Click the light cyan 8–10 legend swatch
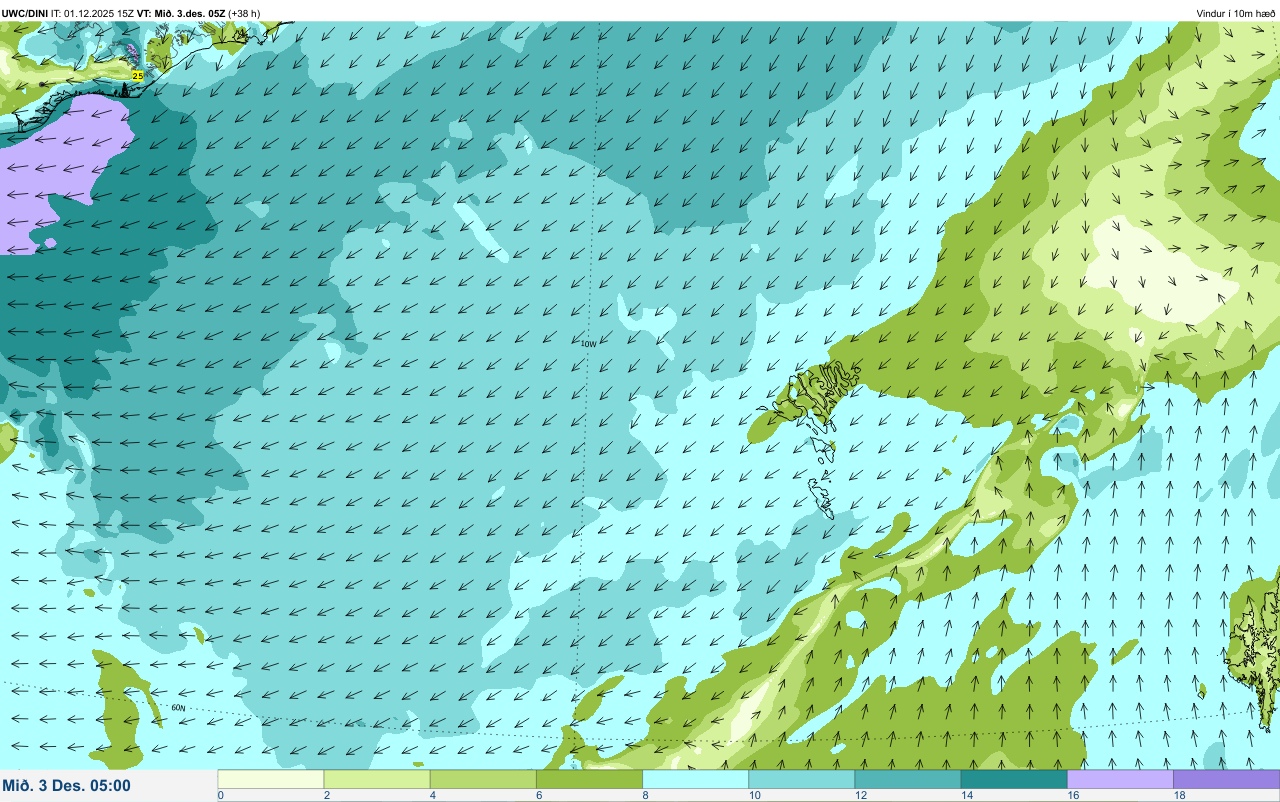This screenshot has width=1280, height=802. point(695,779)
